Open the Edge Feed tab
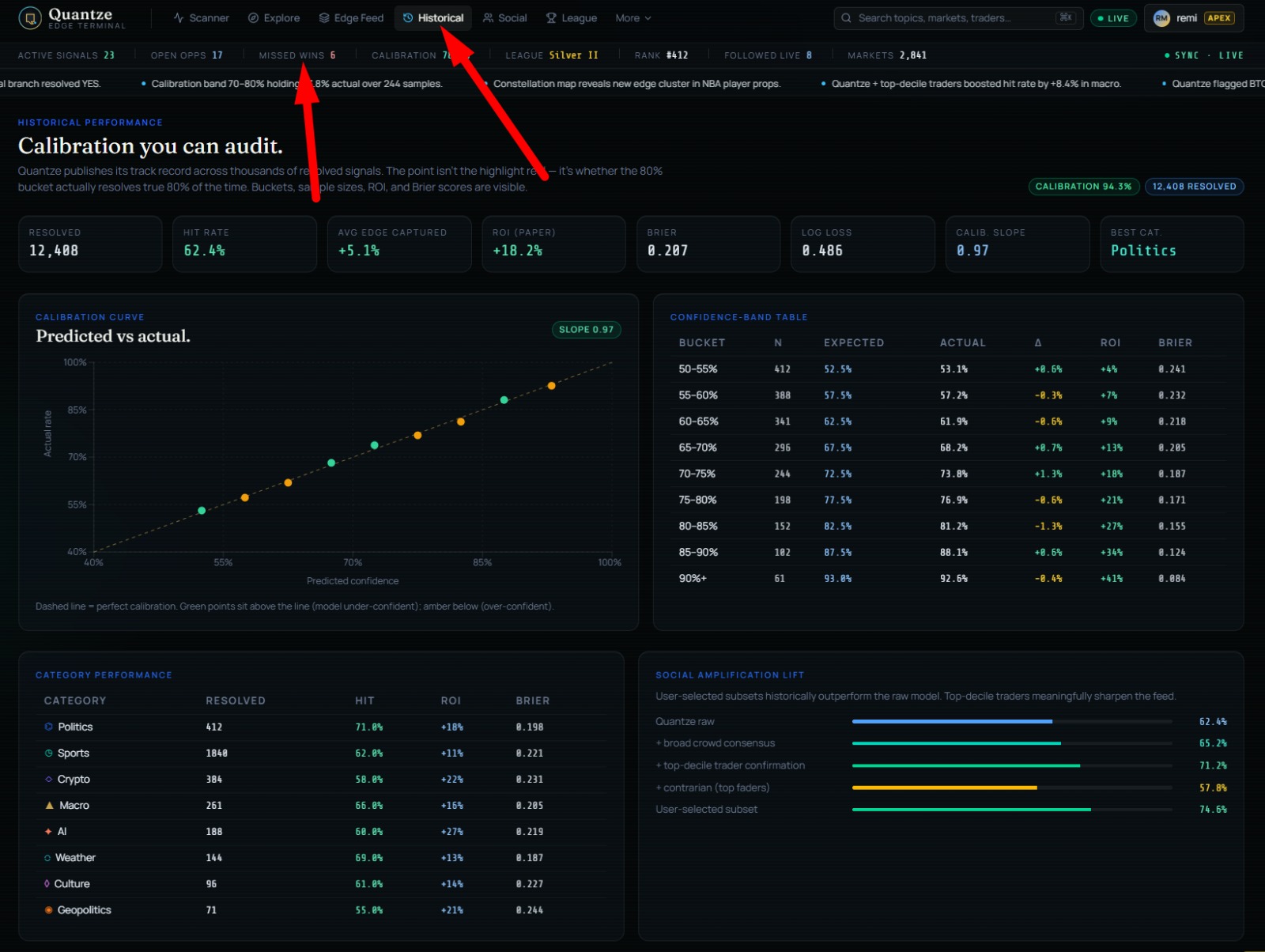 351,18
